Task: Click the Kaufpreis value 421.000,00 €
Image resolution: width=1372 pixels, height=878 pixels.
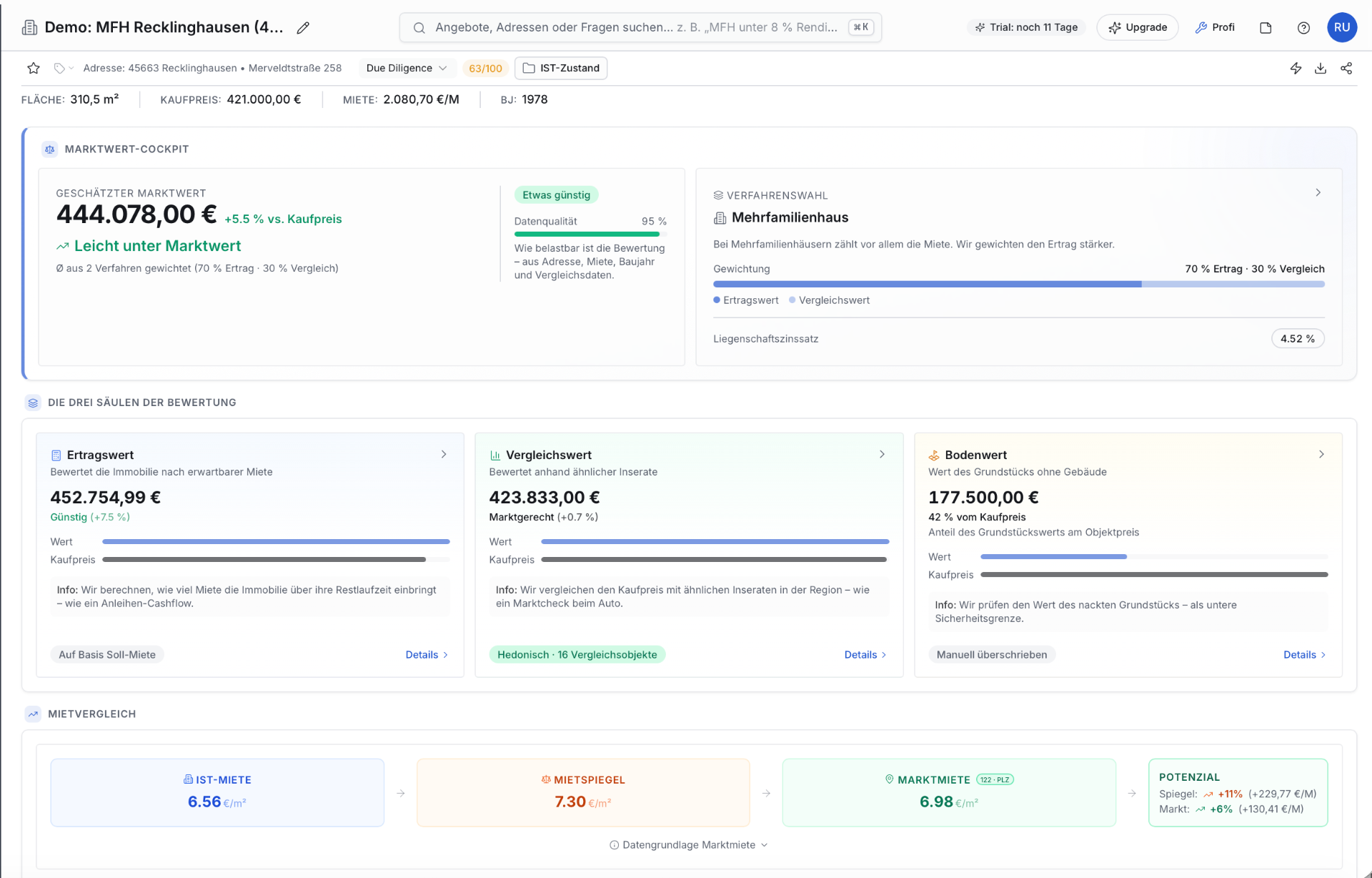Action: (x=264, y=99)
